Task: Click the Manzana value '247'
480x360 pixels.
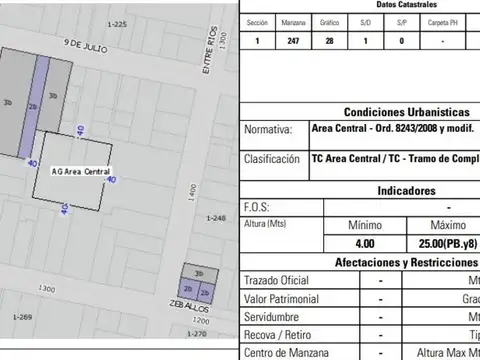Action: [293, 41]
